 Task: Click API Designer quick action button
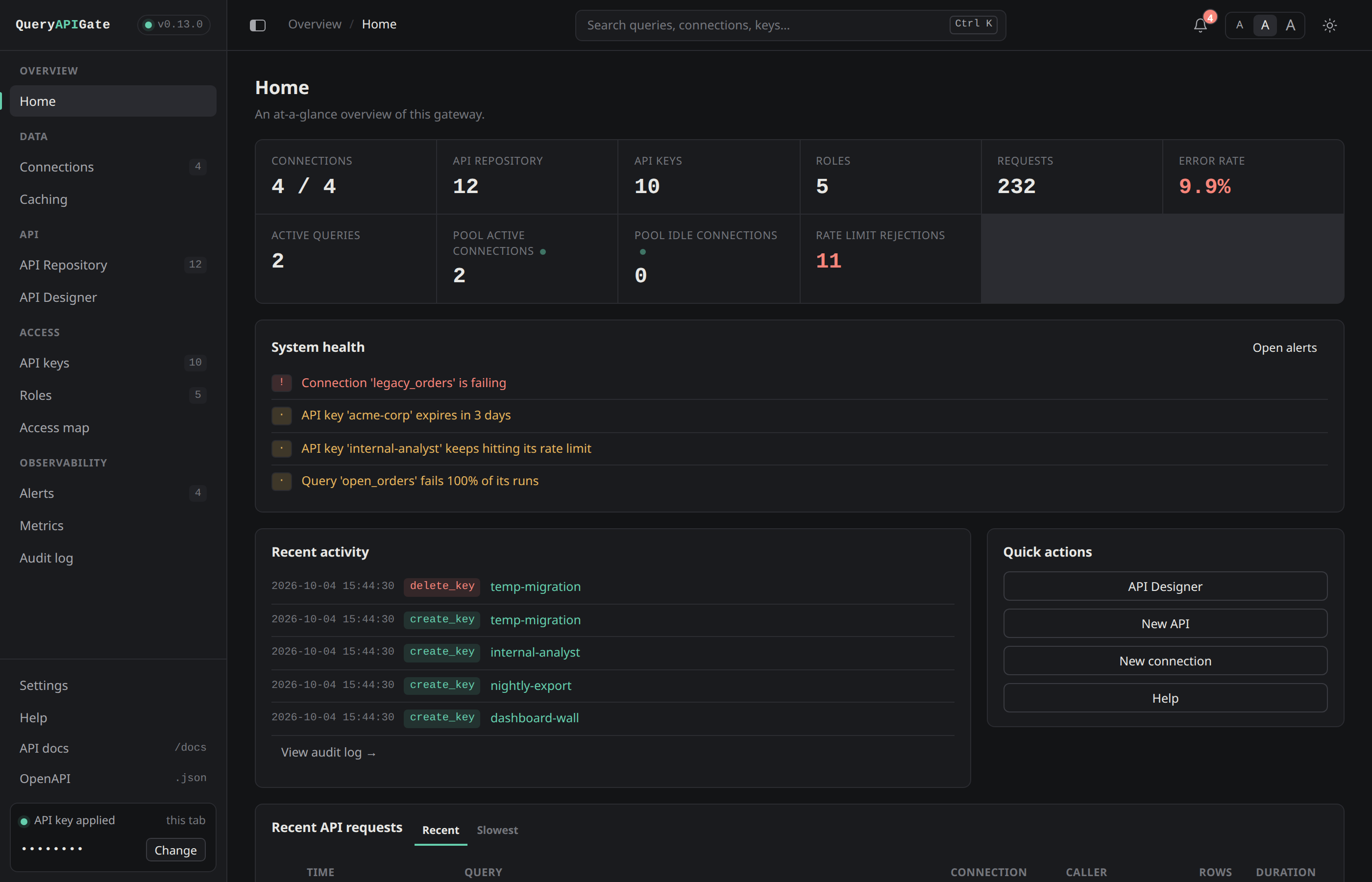(x=1165, y=587)
